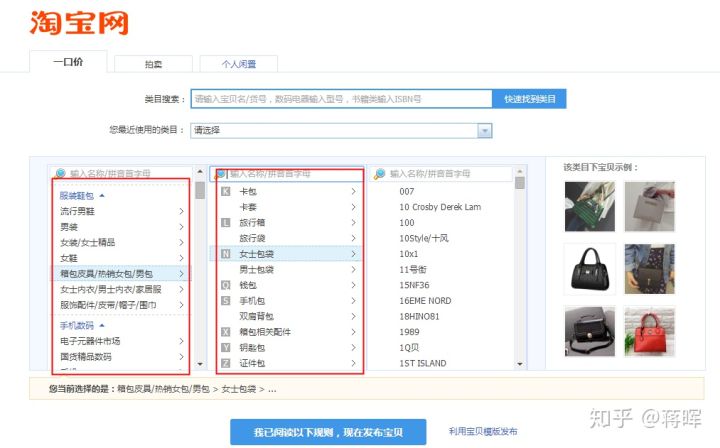Choose the 男士包袋 subcategory
Image resolution: width=720 pixels, height=448 pixels.
287,269
